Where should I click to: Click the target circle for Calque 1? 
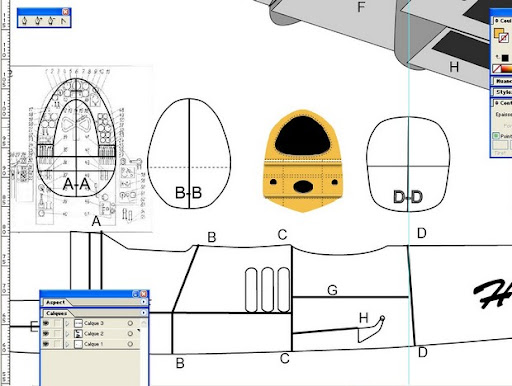click(x=130, y=344)
